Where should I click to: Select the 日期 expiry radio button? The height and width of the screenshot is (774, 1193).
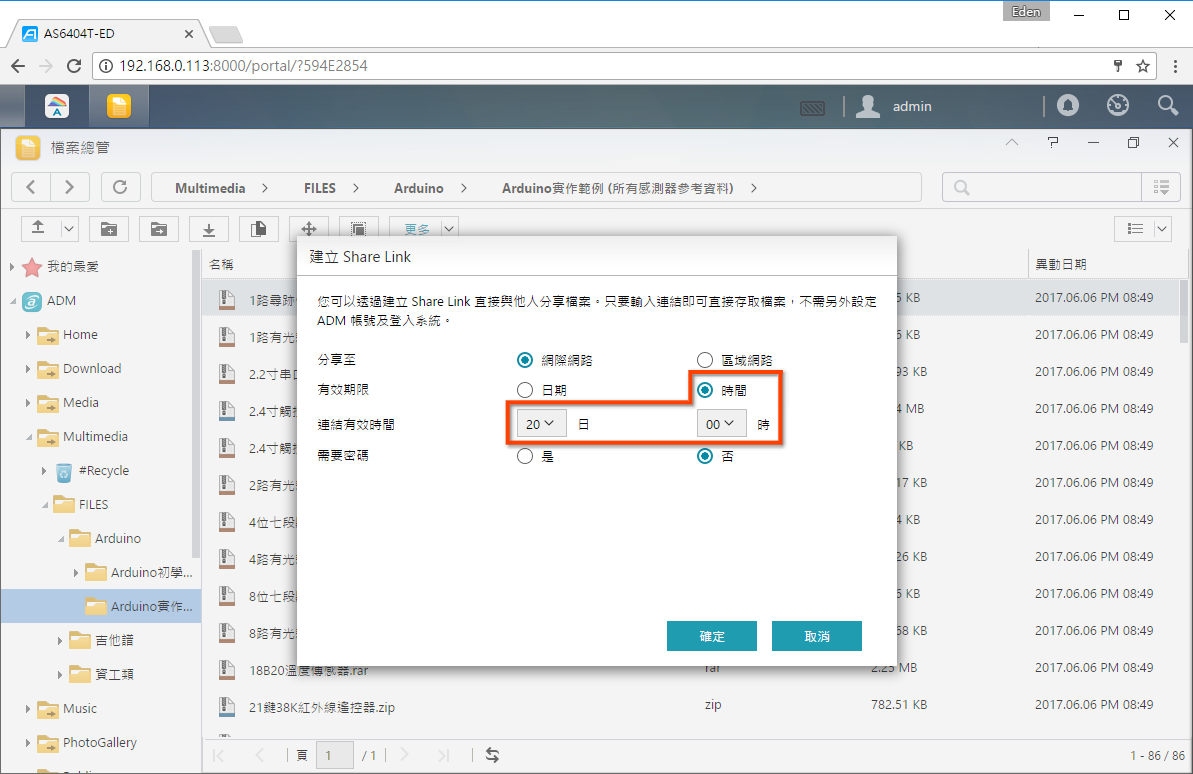coord(524,390)
